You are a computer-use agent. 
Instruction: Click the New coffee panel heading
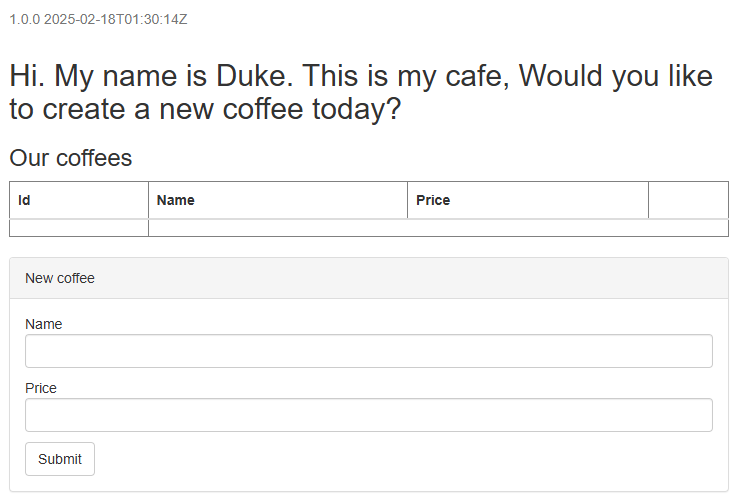coord(60,278)
